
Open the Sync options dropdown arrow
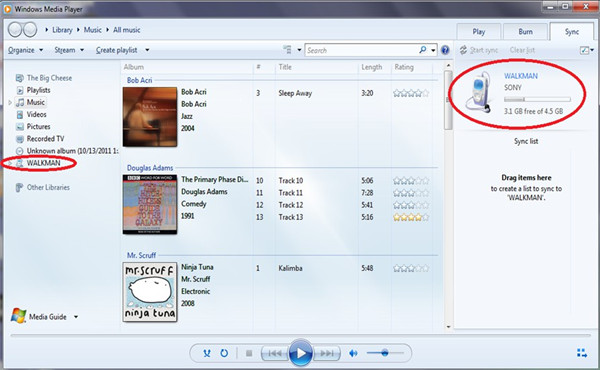(x=592, y=50)
